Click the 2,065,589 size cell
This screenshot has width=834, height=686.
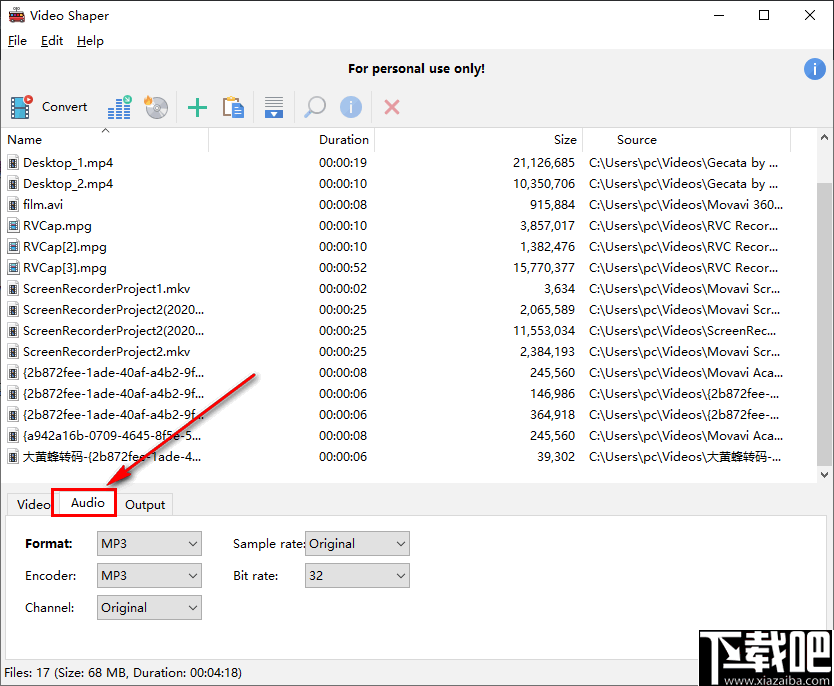pos(547,310)
